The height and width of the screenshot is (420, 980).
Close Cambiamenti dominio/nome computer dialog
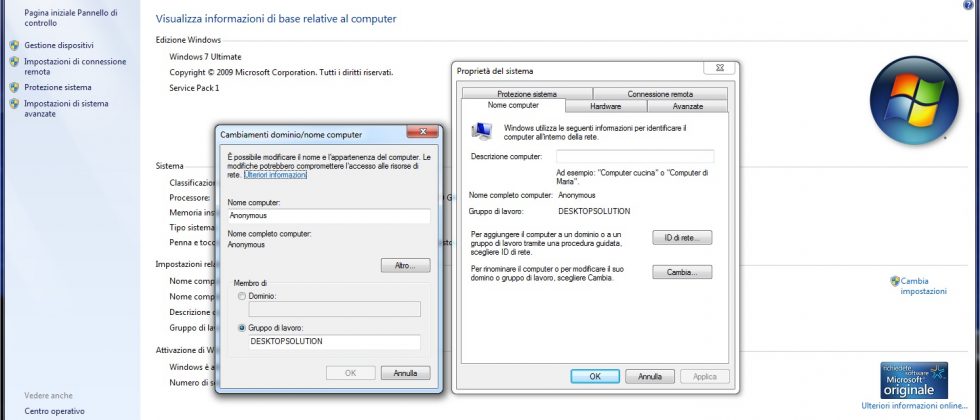pyautogui.click(x=422, y=131)
